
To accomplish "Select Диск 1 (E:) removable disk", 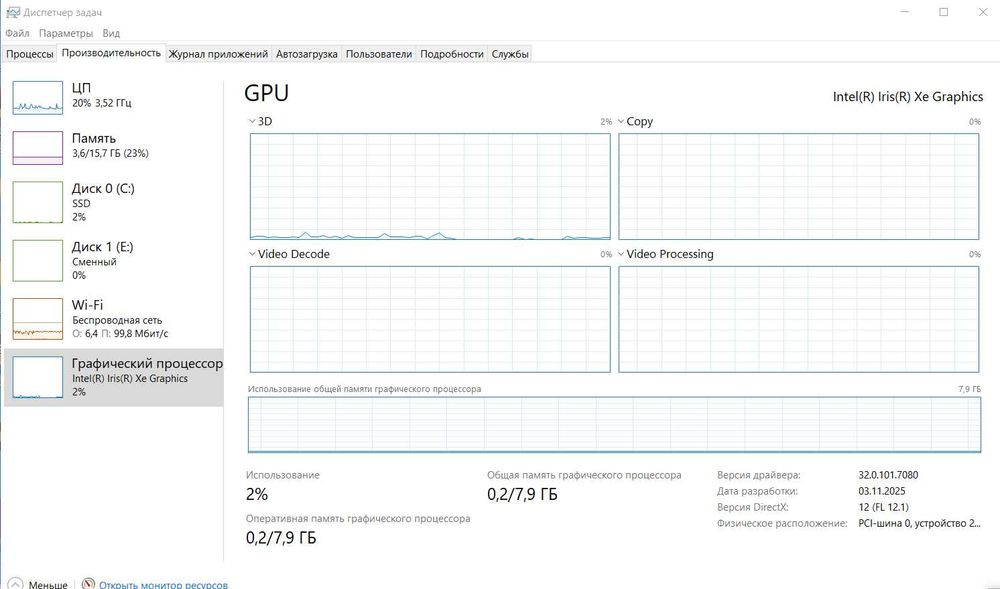I will tap(37, 260).
